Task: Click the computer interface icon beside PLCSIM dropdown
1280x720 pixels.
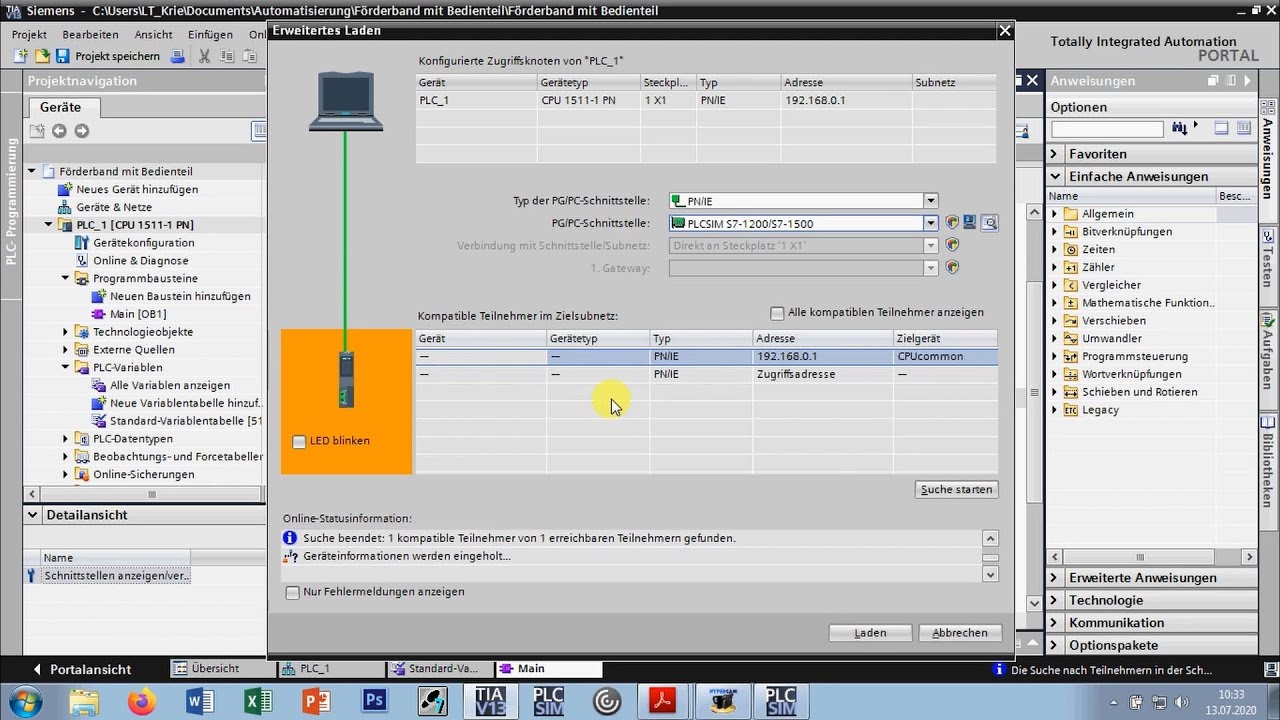Action: coord(970,223)
